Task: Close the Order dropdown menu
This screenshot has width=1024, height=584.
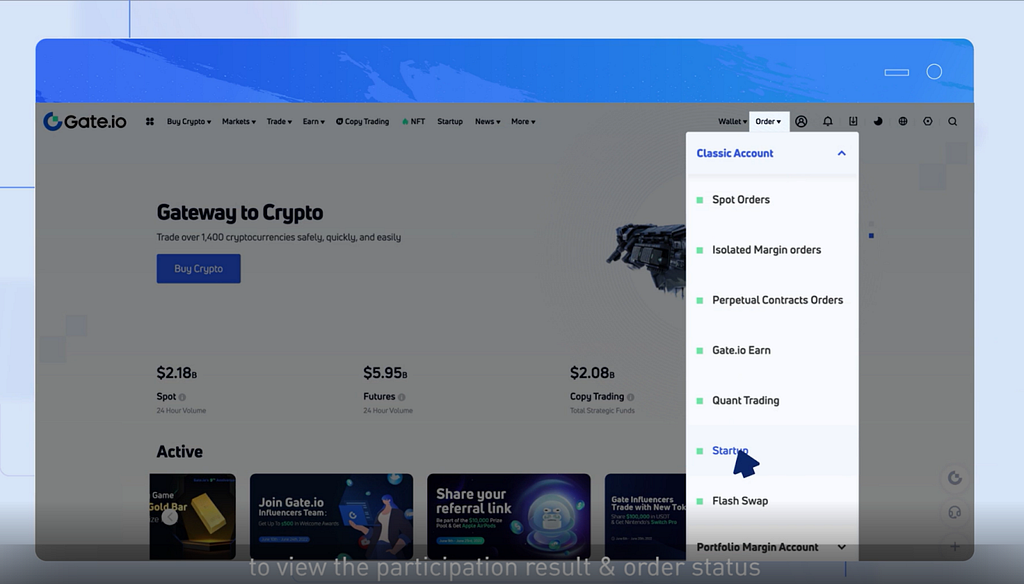Action: click(769, 122)
